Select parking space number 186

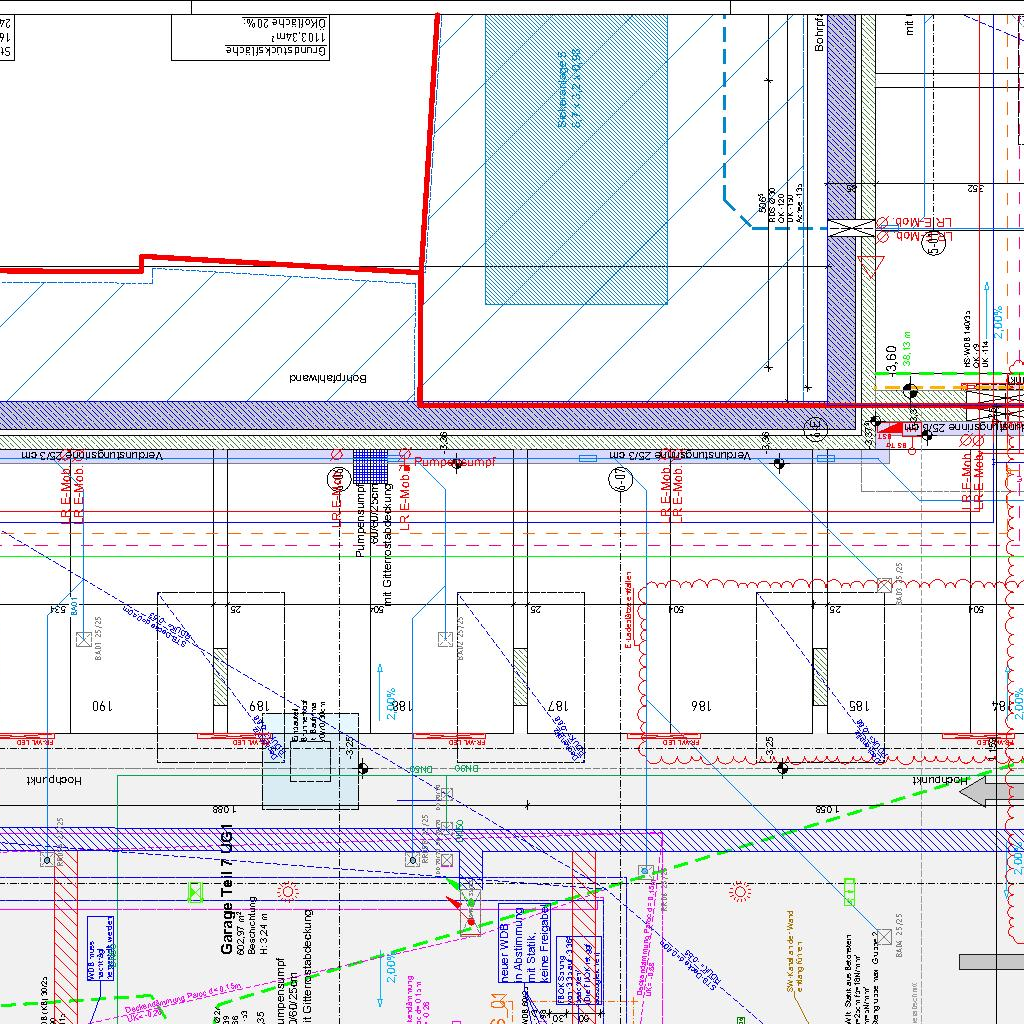[700, 705]
